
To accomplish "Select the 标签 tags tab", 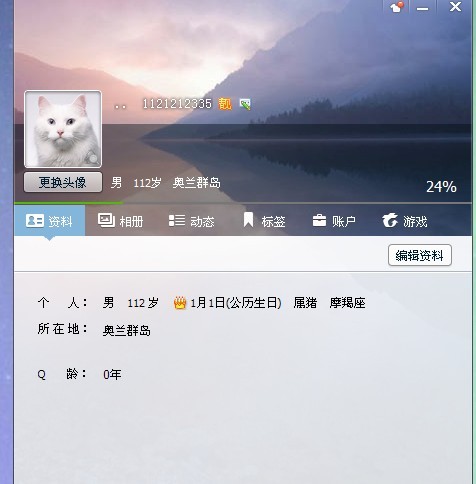I will 264,221.
